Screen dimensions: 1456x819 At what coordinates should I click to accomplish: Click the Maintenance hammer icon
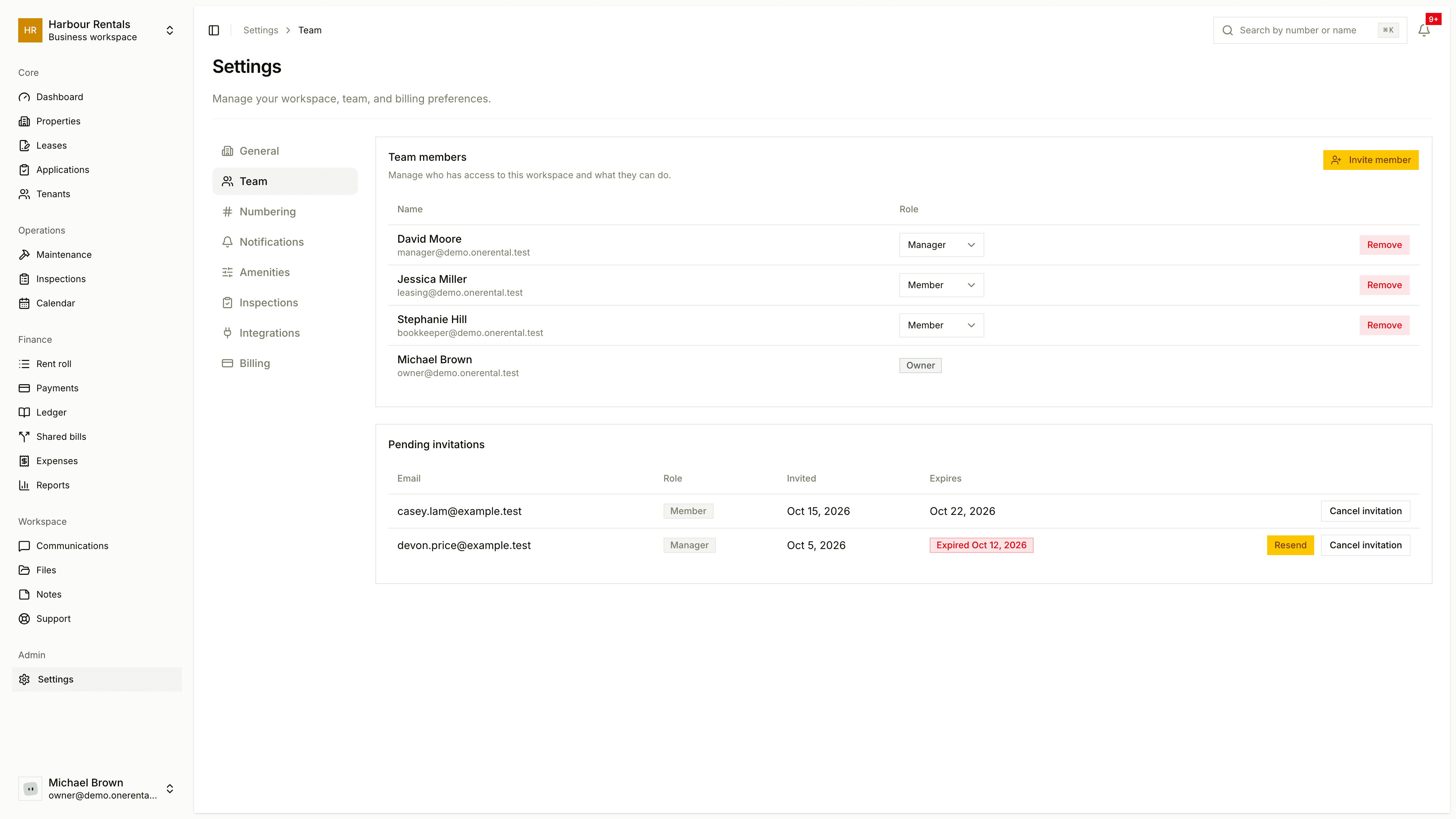pos(24,254)
